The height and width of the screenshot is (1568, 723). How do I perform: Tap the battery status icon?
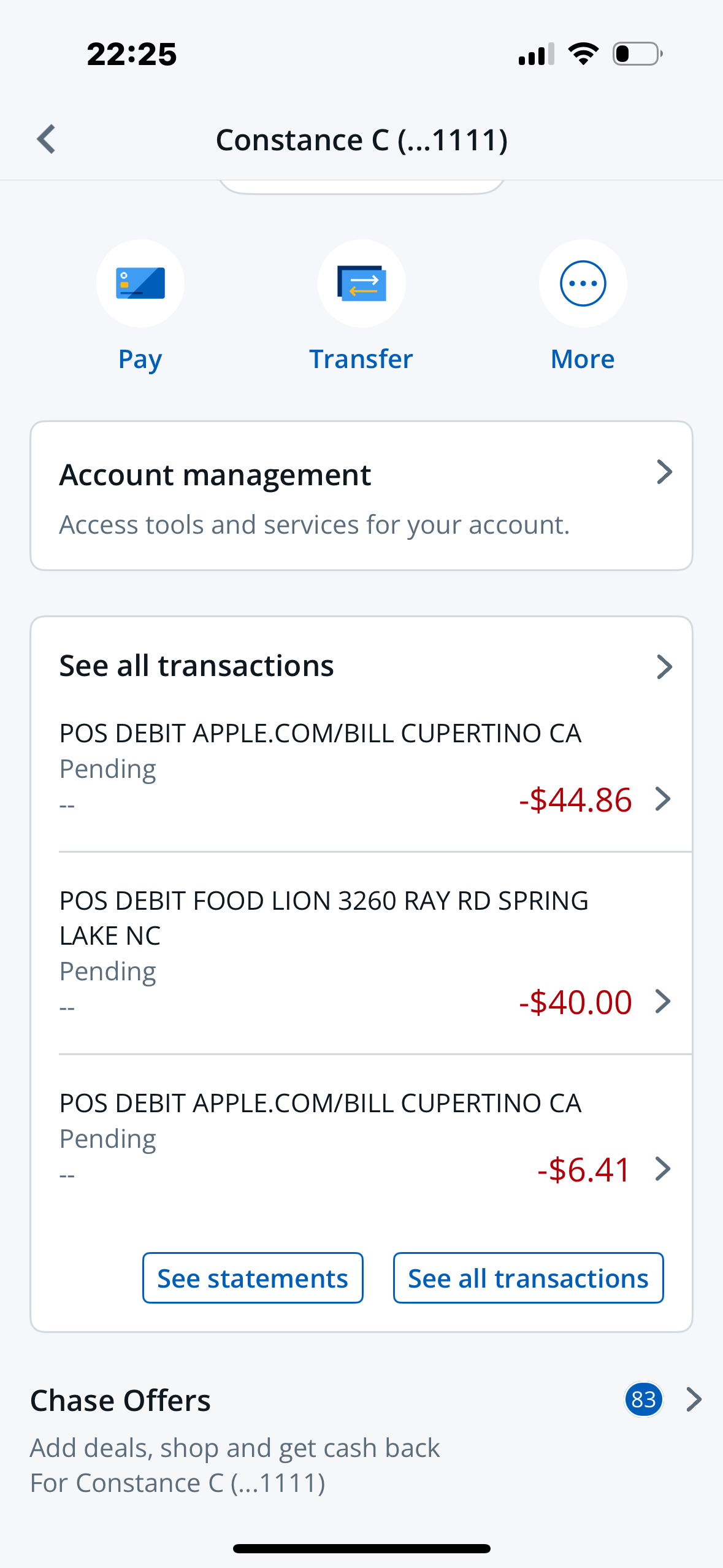[x=637, y=54]
